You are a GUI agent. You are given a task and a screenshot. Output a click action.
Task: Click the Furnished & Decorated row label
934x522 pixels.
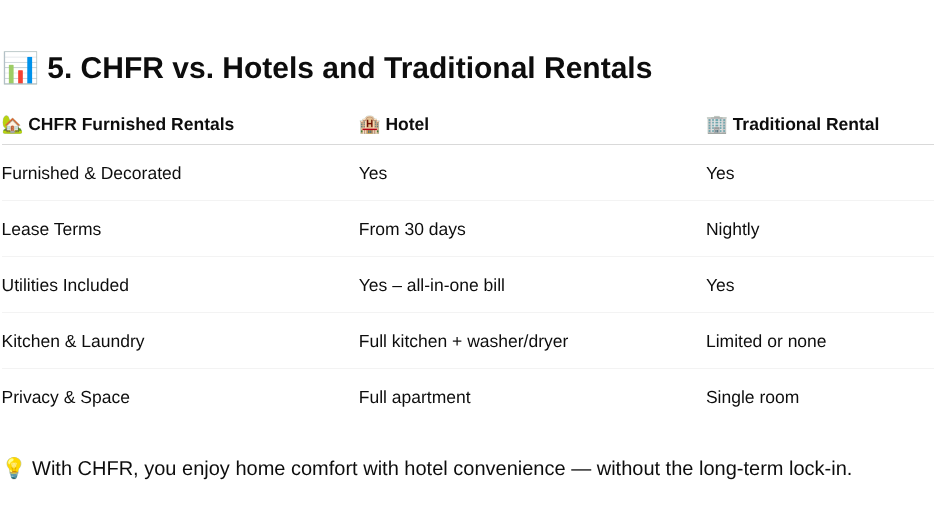point(91,173)
